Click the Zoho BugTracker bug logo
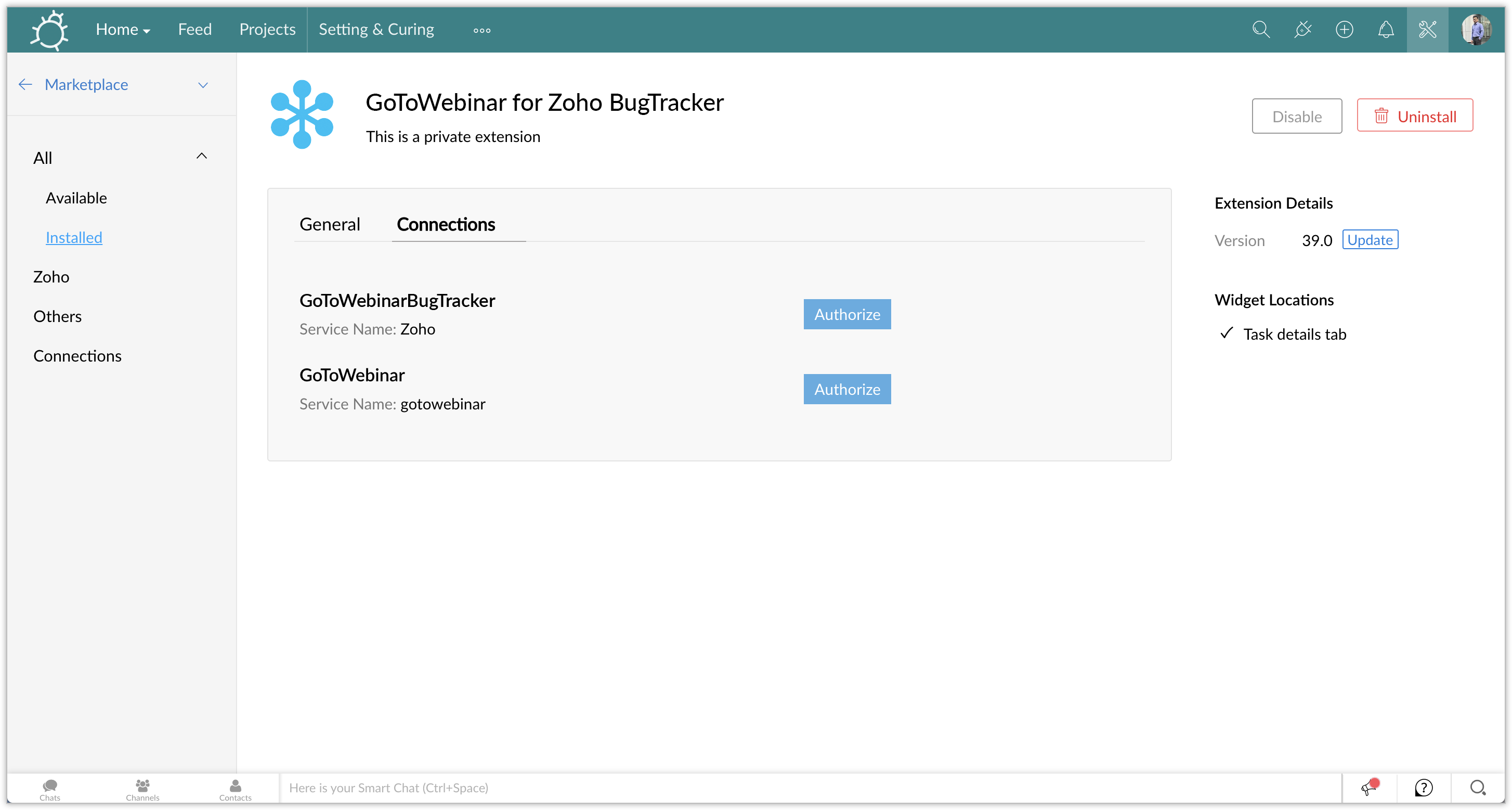Viewport: 1512px width, 810px height. 49,30
